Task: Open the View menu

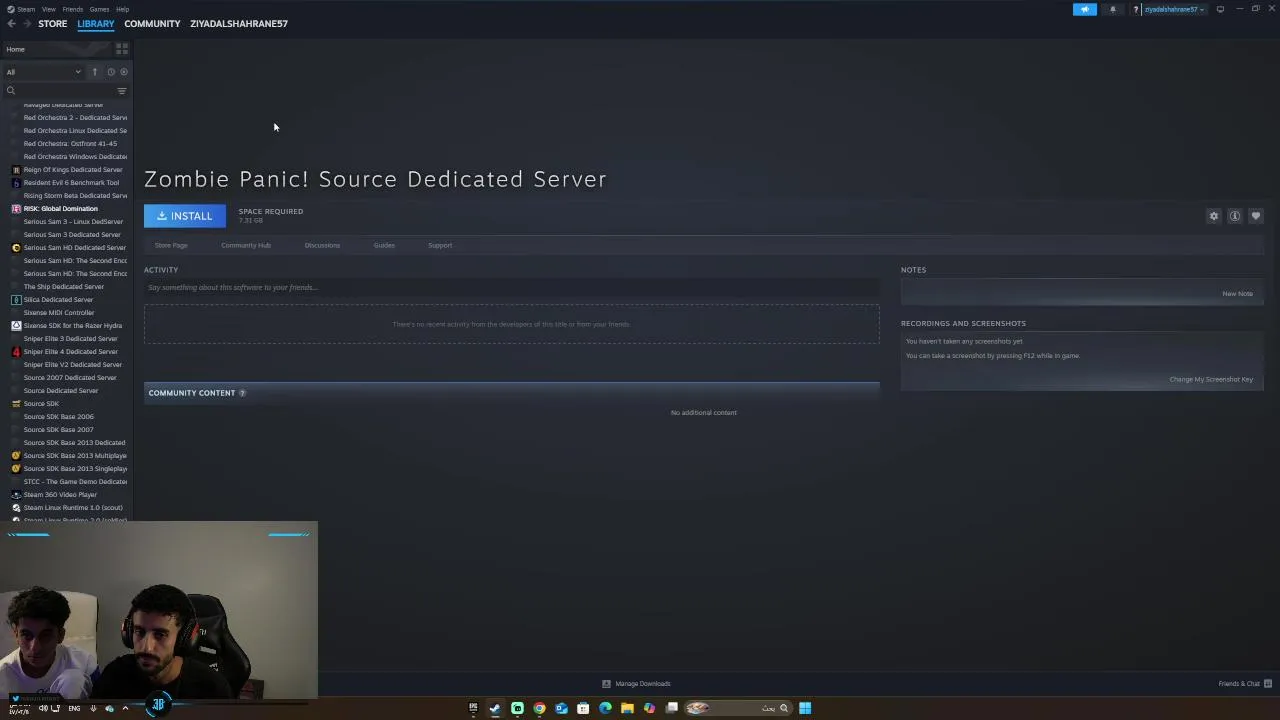Action: tap(48, 9)
